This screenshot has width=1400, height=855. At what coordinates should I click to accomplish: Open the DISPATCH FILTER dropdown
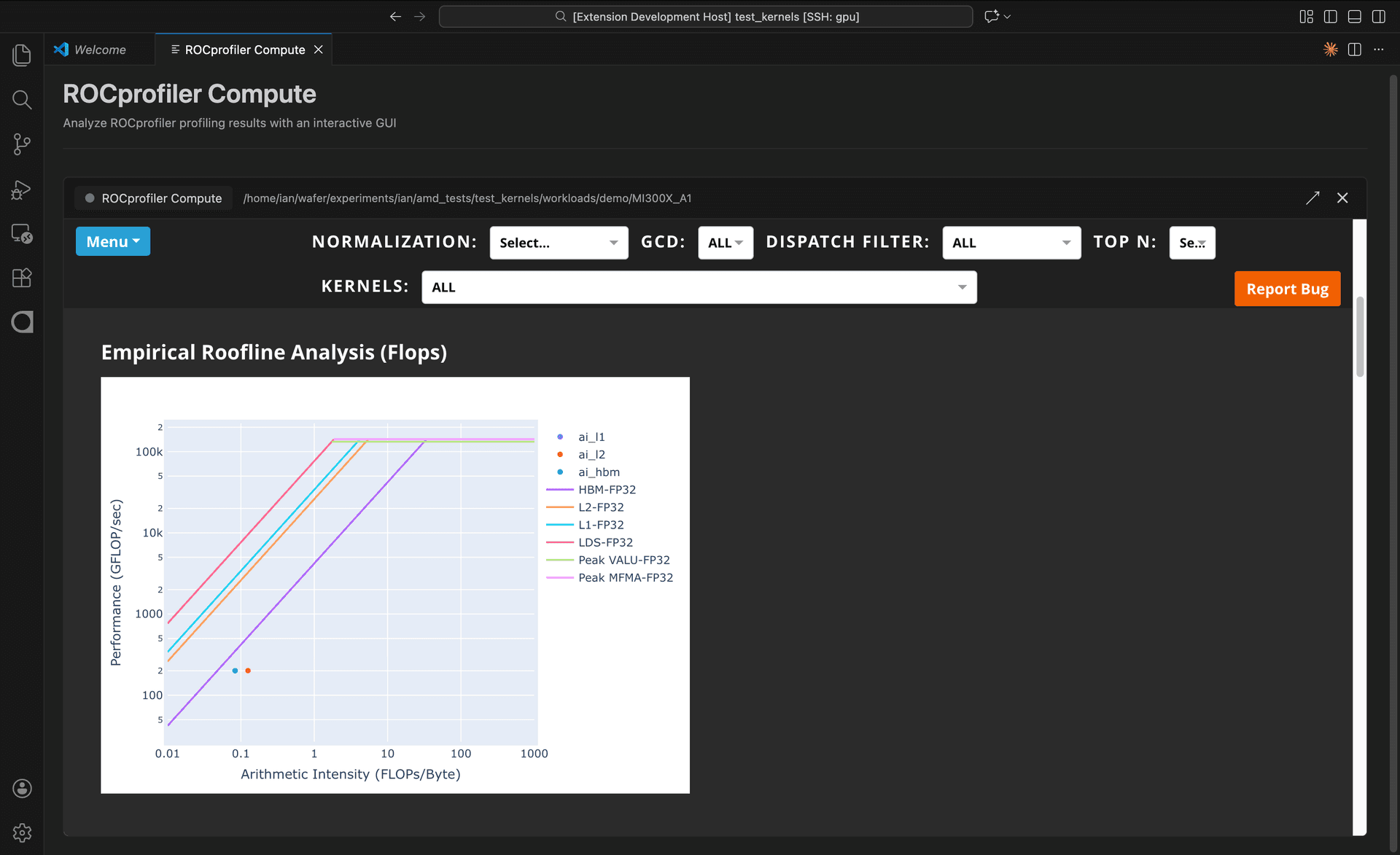tap(1011, 243)
